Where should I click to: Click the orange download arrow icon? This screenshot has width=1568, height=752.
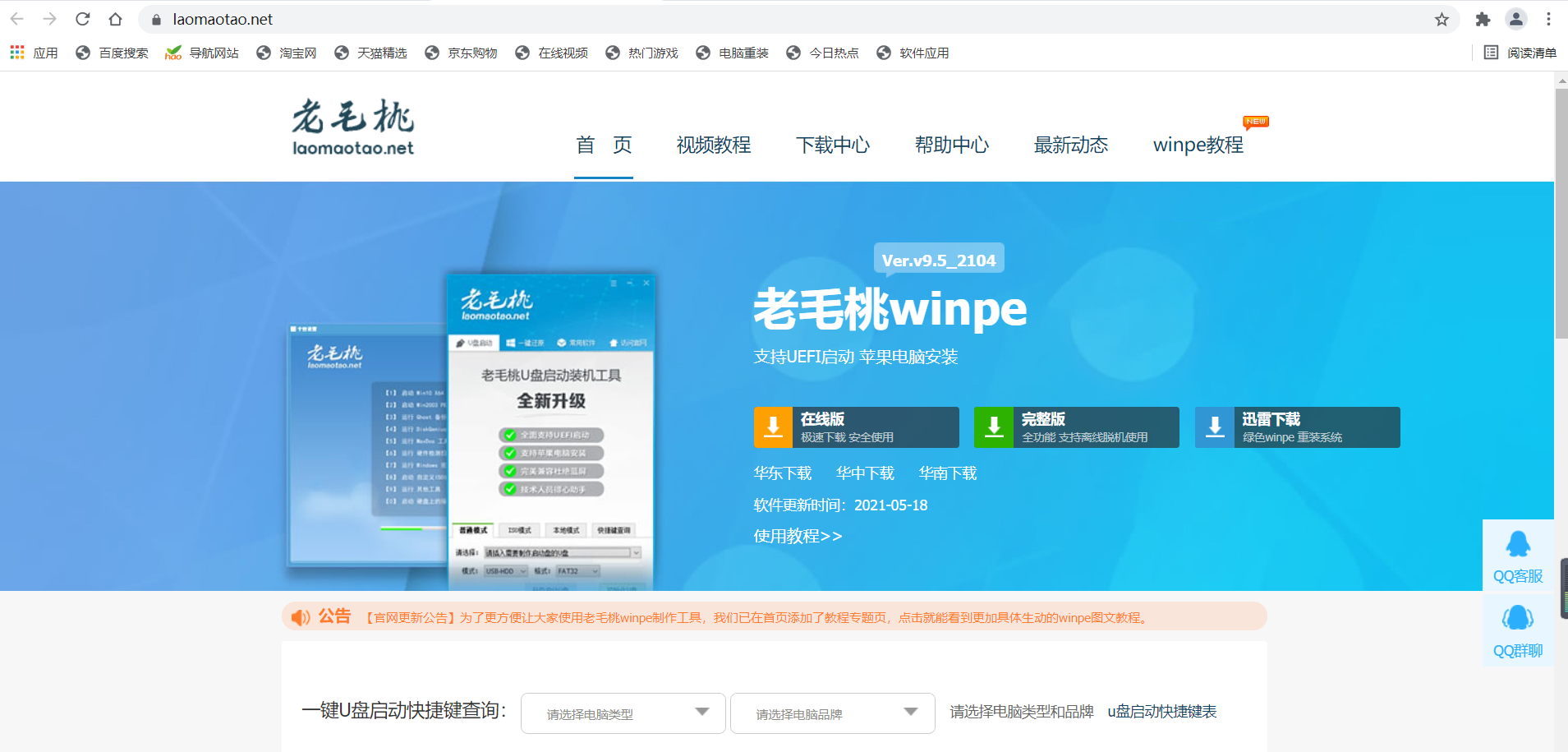coord(774,427)
